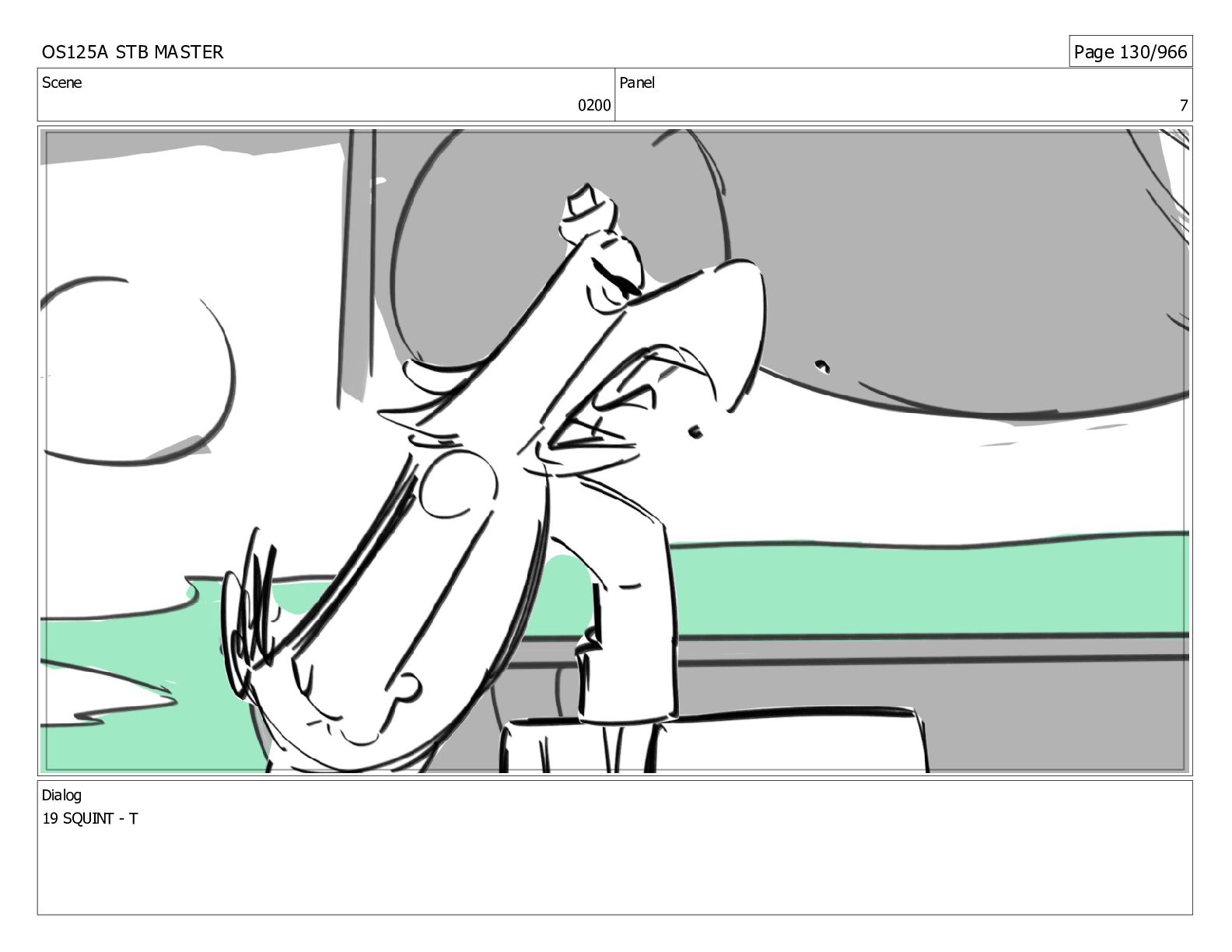Screen dimensions: 1232x952
Task: Click the storyboard panel drawing thumbnail
Action: (x=614, y=450)
